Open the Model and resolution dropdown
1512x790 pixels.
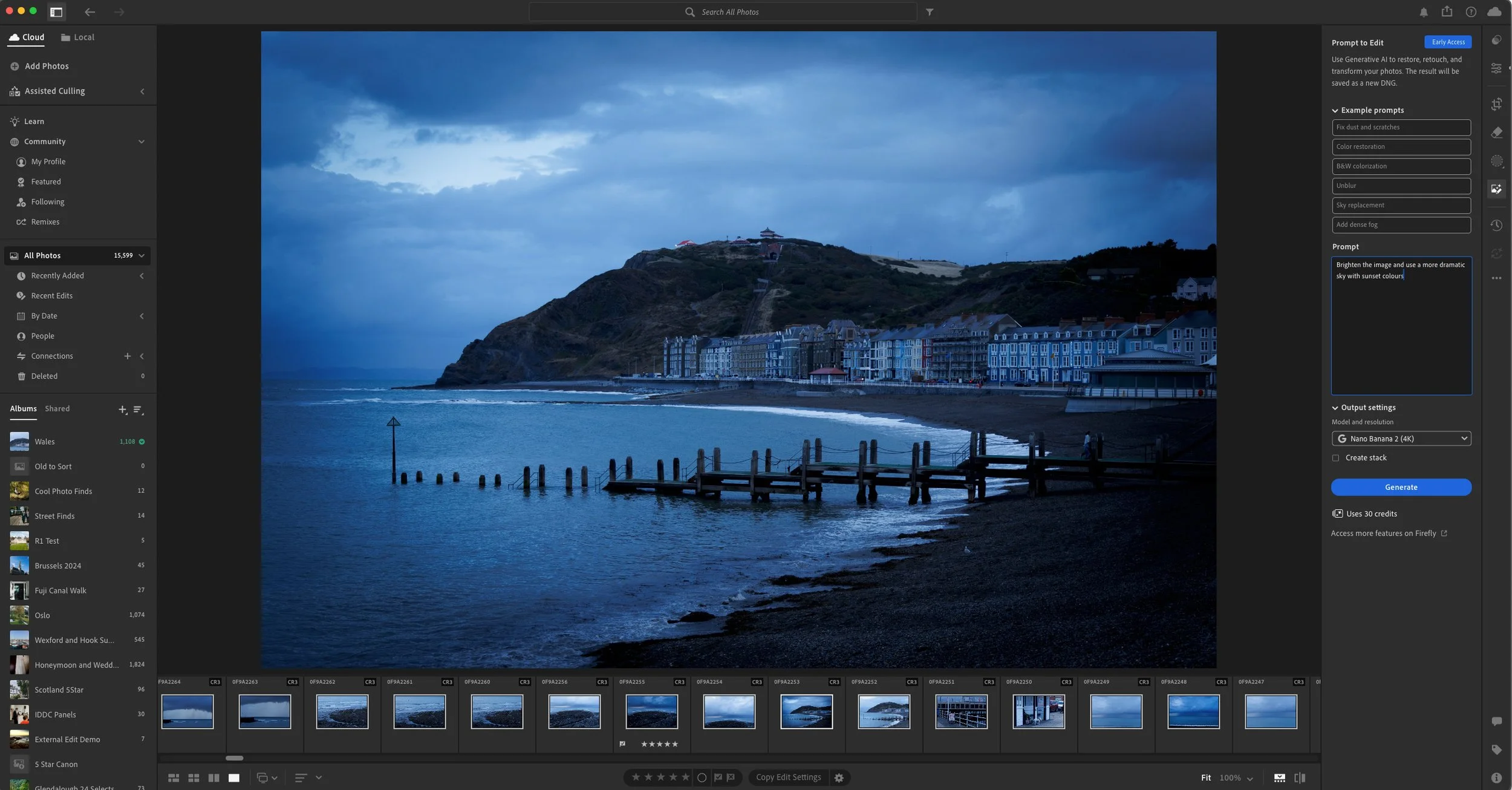click(1401, 439)
